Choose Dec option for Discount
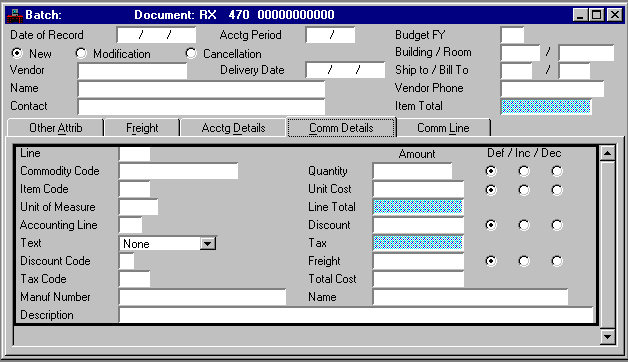 point(557,225)
